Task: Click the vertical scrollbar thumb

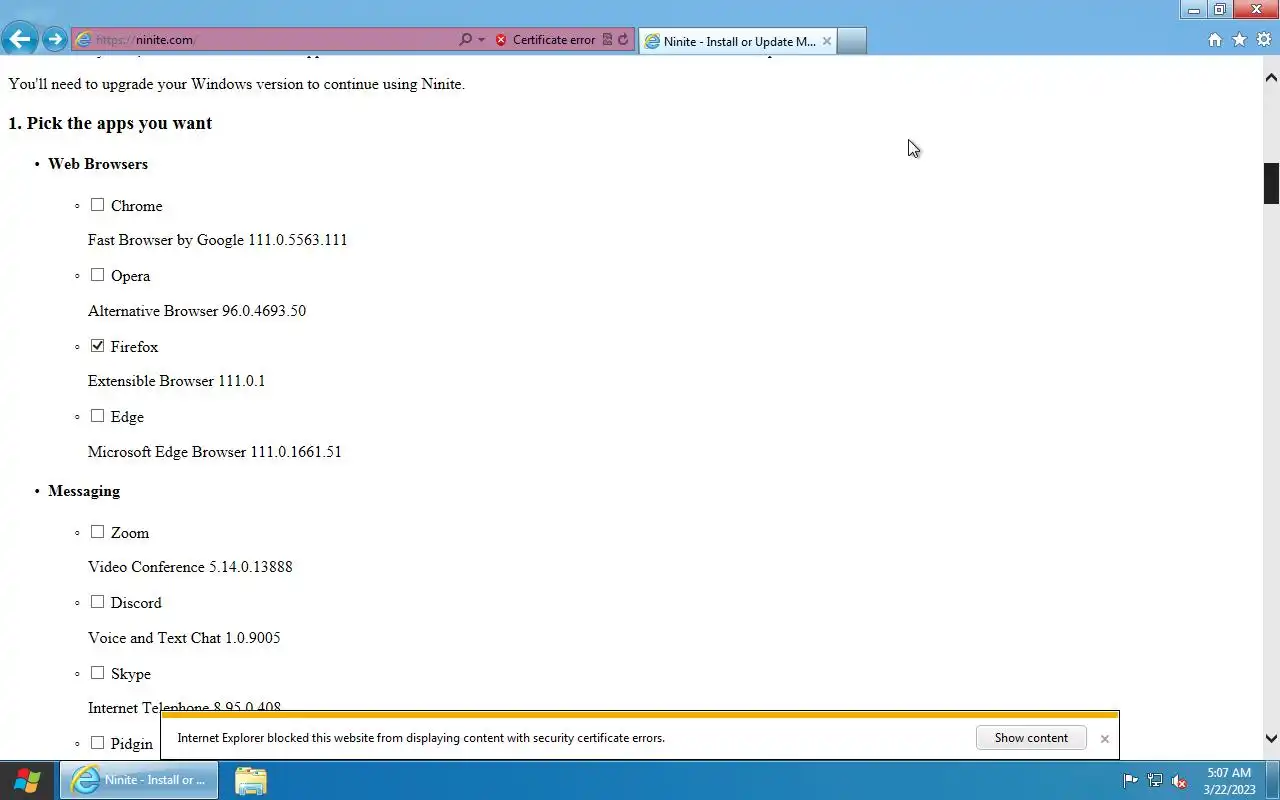Action: click(1271, 183)
